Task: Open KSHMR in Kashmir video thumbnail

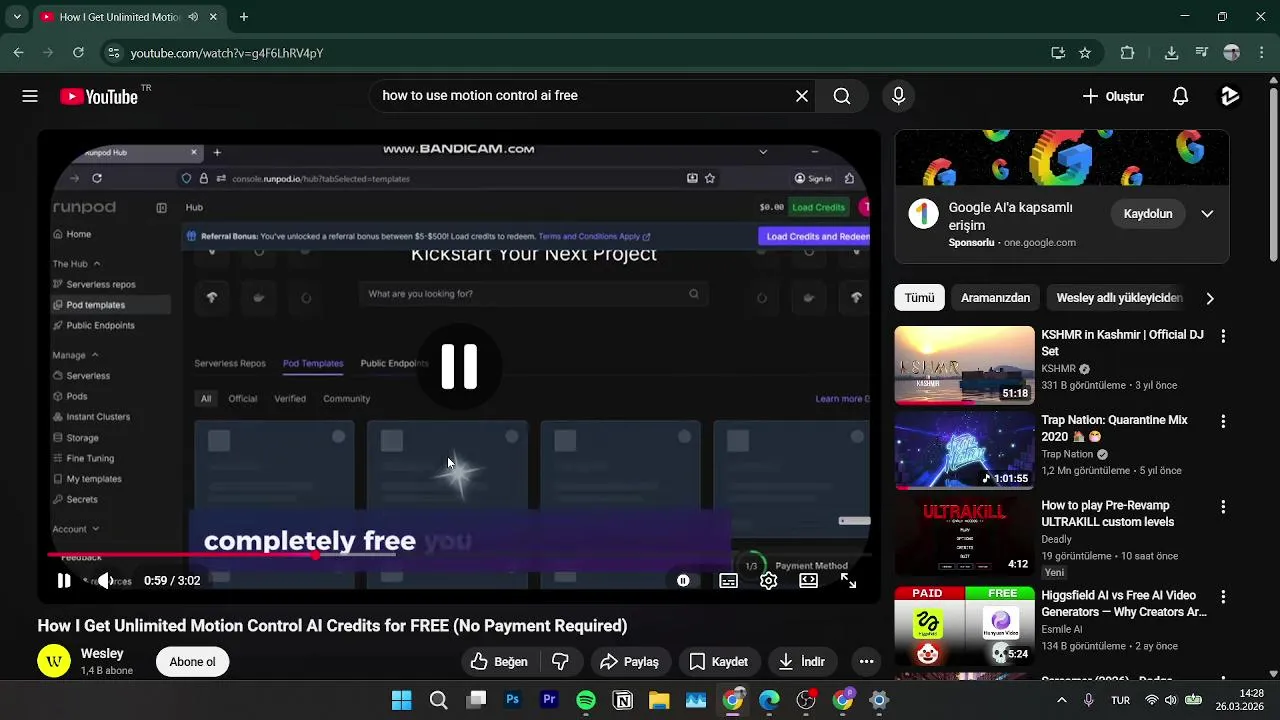Action: coord(964,365)
